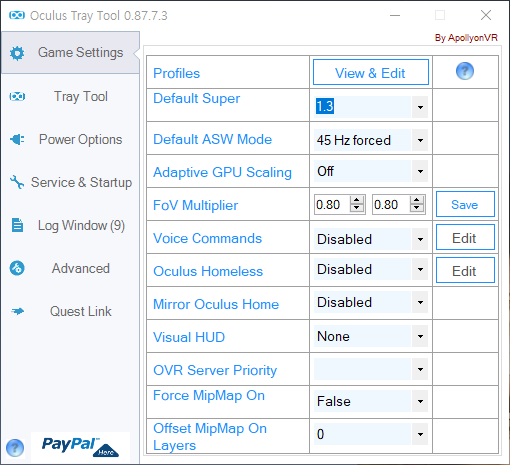Click the first FoV Multiplier input field
Image resolution: width=510 pixels, height=465 pixels.
pos(333,204)
